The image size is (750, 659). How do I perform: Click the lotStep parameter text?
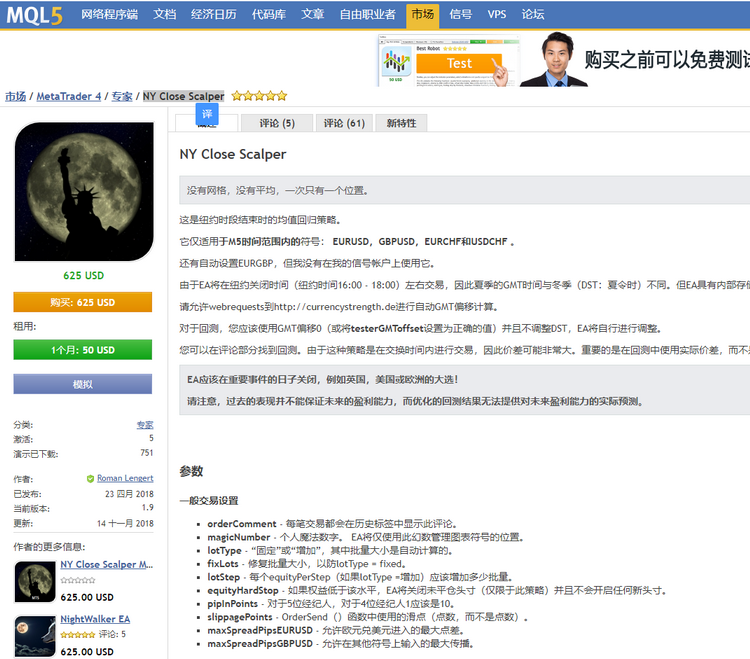coord(223,577)
